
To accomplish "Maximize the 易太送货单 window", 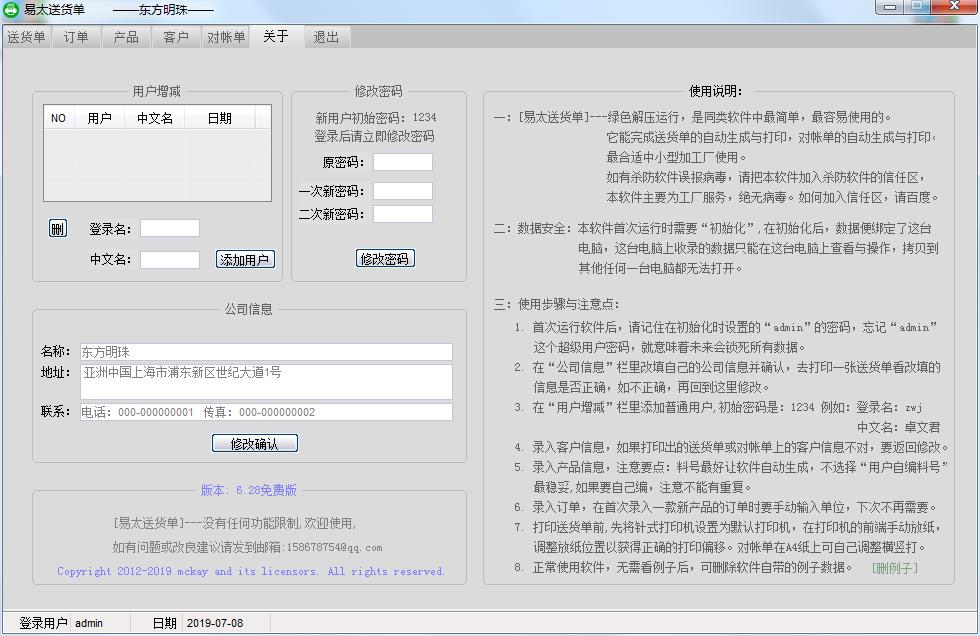I will coord(917,7).
